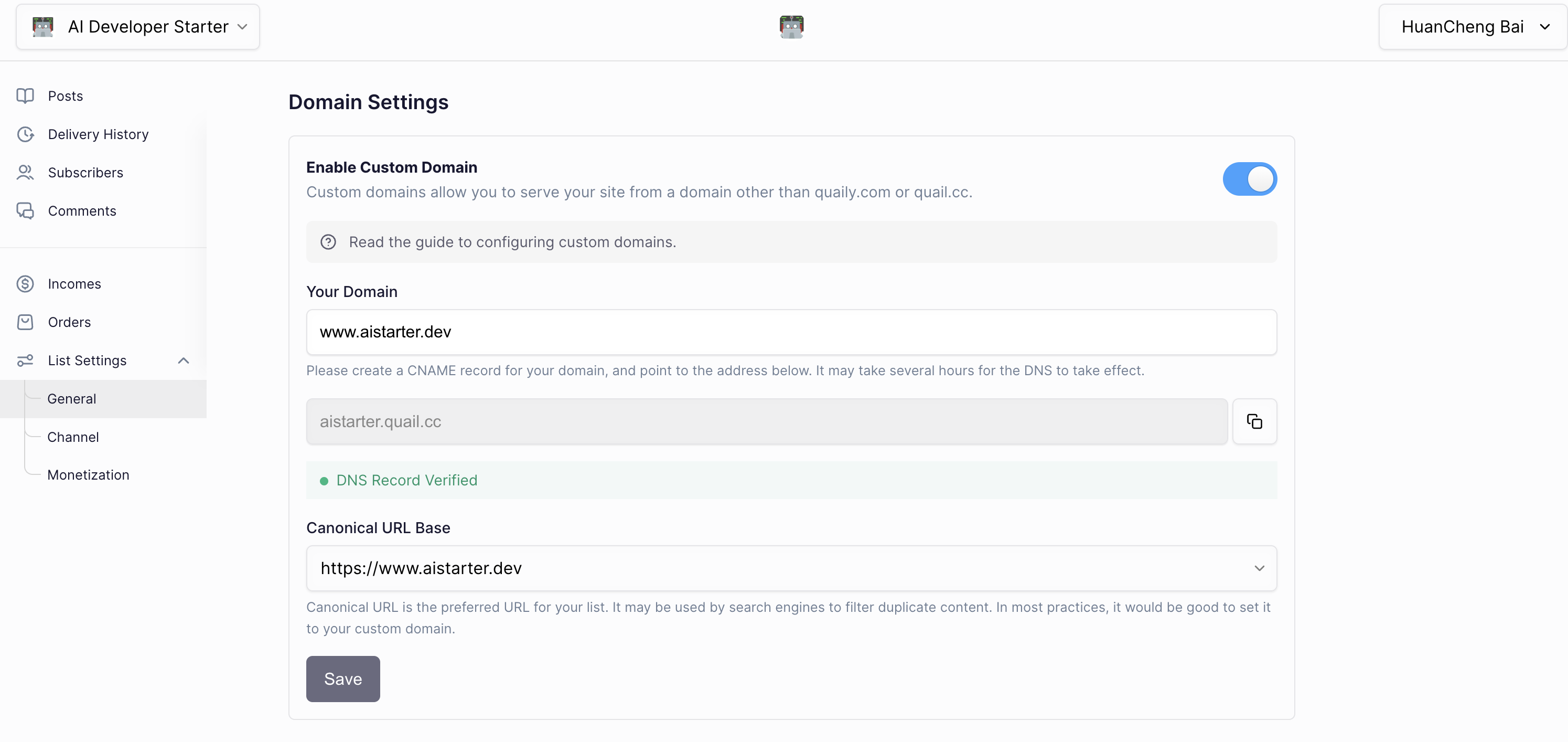Screen dimensions: 1568x742
Task: Copy the aistarter.quail.cc CNAME address
Action: pos(1254,421)
